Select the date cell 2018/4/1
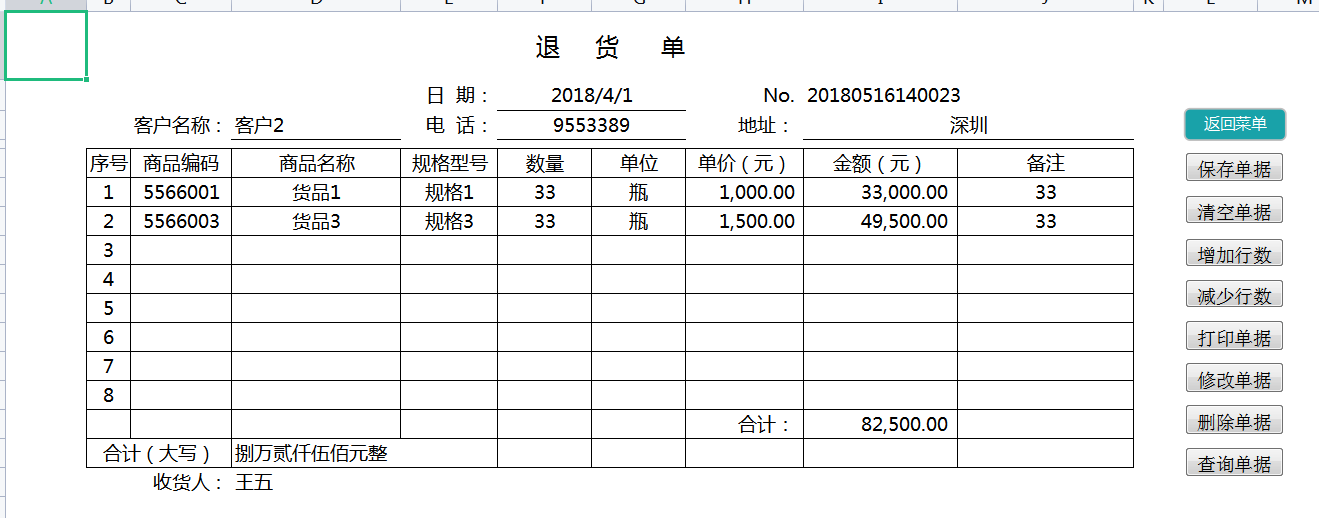 click(x=591, y=96)
